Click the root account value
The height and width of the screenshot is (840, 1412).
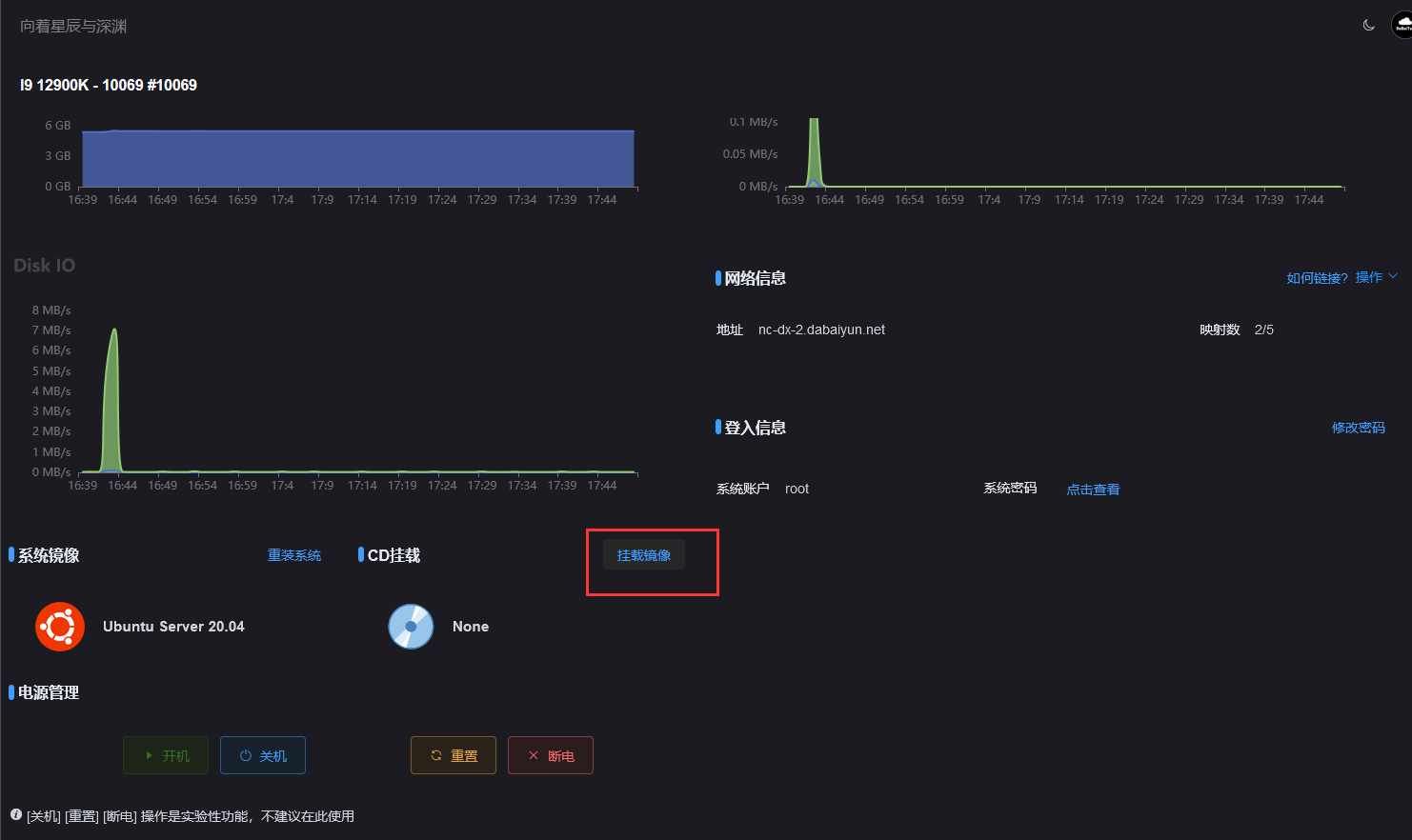(797, 489)
